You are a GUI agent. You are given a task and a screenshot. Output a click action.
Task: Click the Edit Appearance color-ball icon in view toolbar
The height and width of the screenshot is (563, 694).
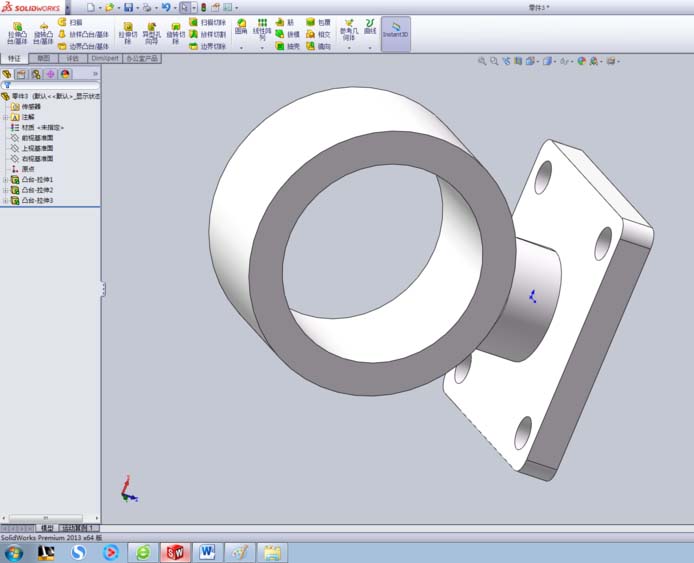582,61
